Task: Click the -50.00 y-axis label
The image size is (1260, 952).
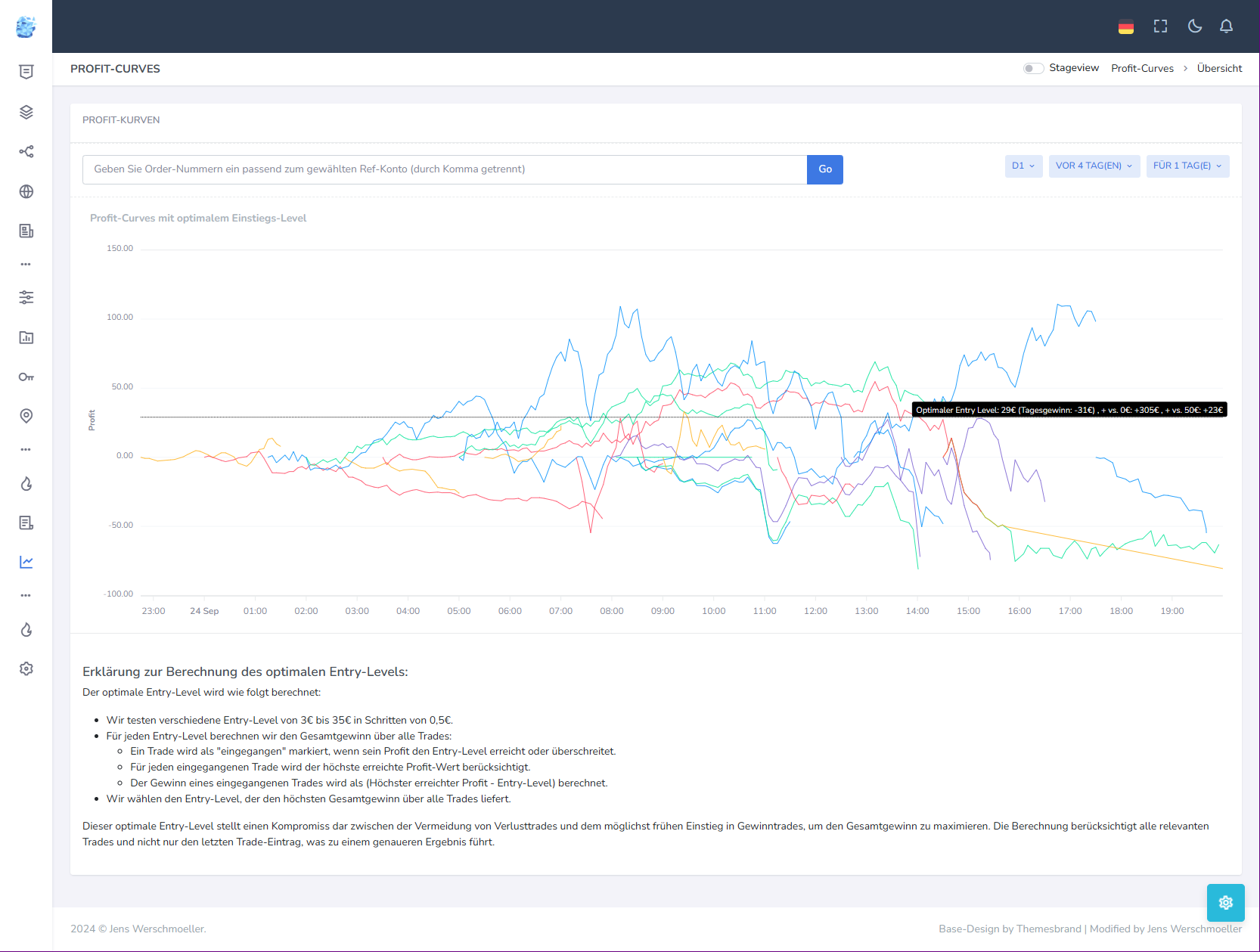Action: [x=121, y=526]
